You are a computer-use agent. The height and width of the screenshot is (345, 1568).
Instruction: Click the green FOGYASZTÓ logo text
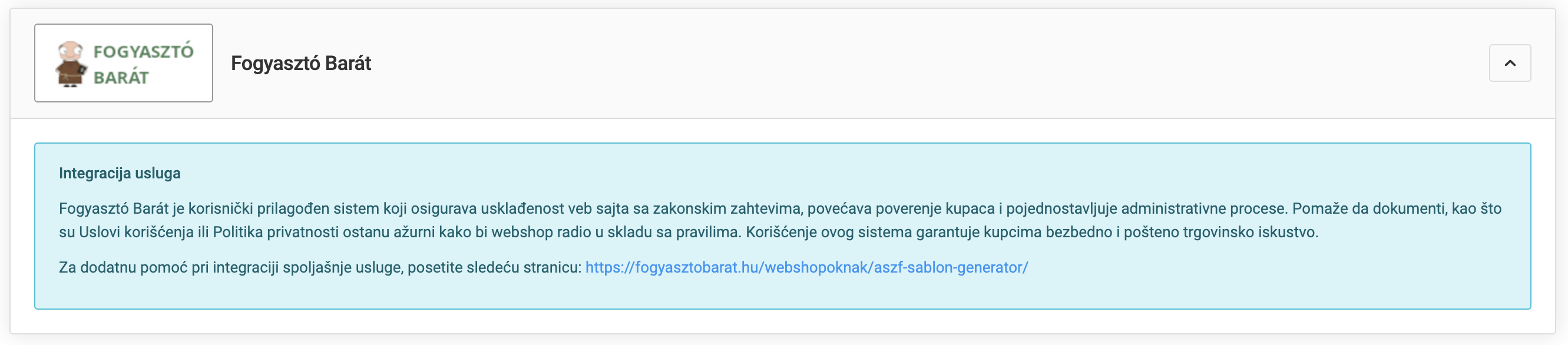click(143, 52)
